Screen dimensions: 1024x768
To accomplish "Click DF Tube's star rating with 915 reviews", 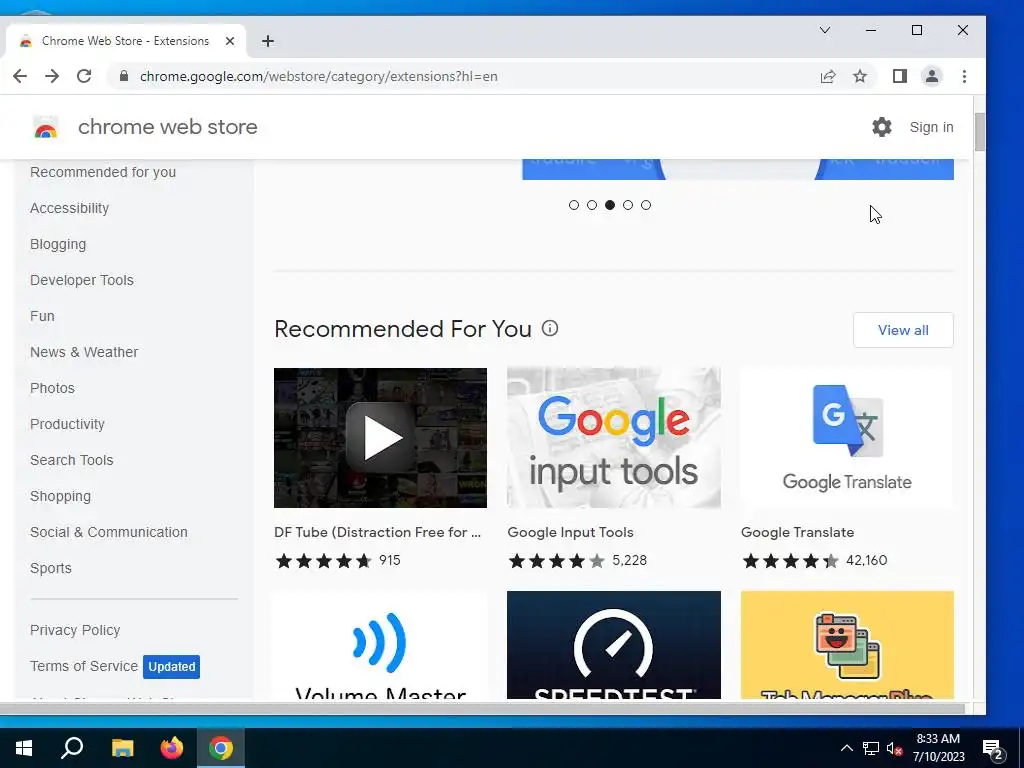I will (x=338, y=560).
